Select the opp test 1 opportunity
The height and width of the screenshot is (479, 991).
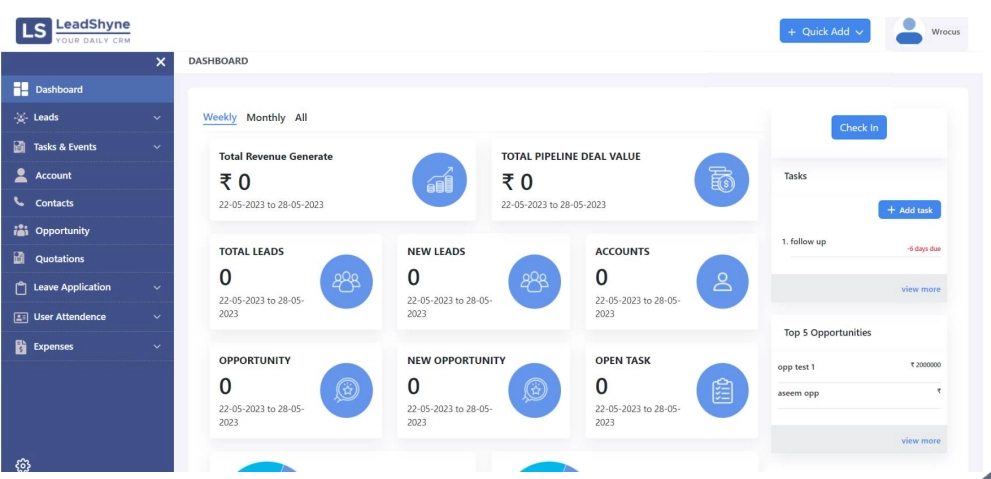point(796,367)
